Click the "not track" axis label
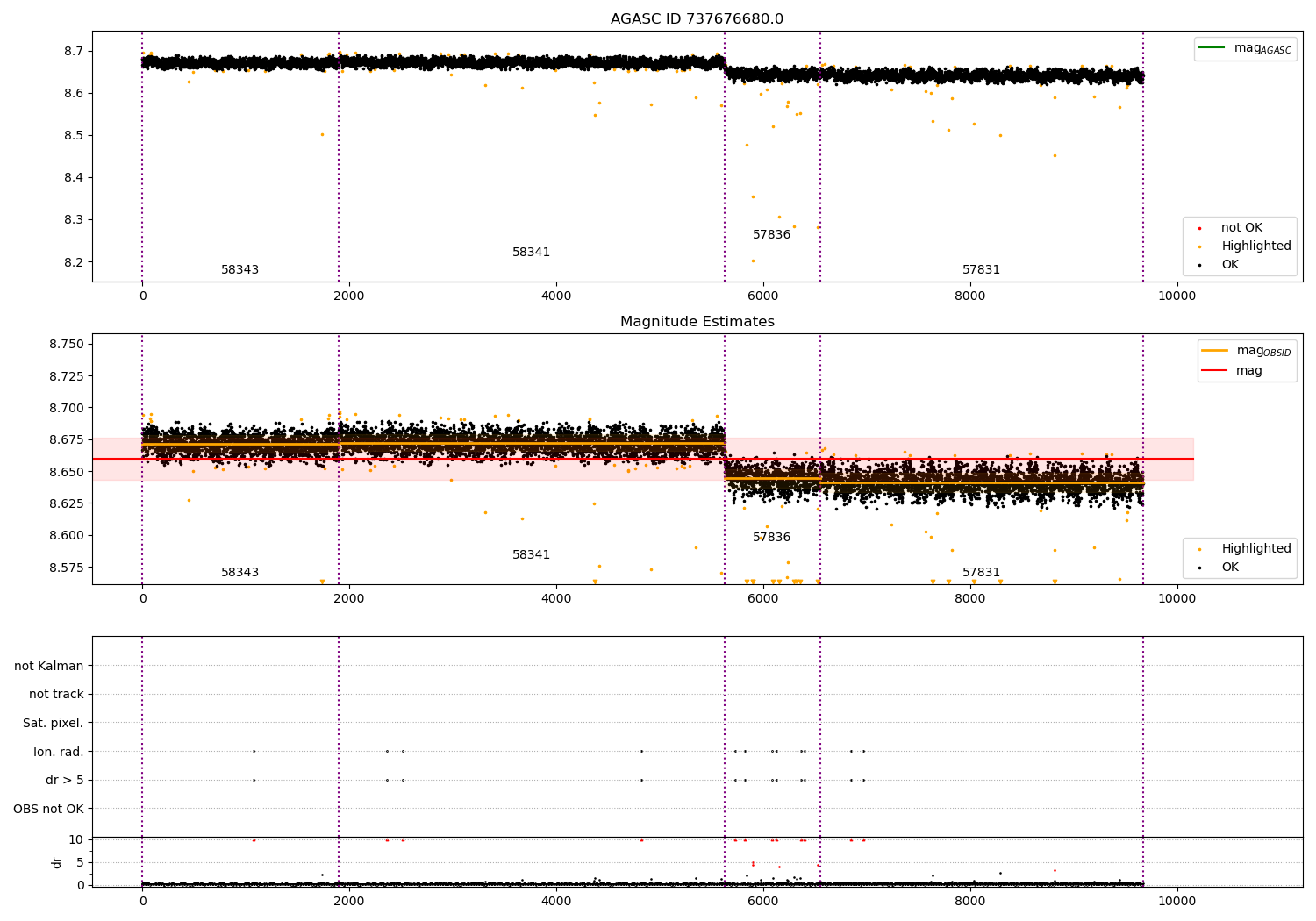This screenshot has width=1316, height=921. point(56,695)
